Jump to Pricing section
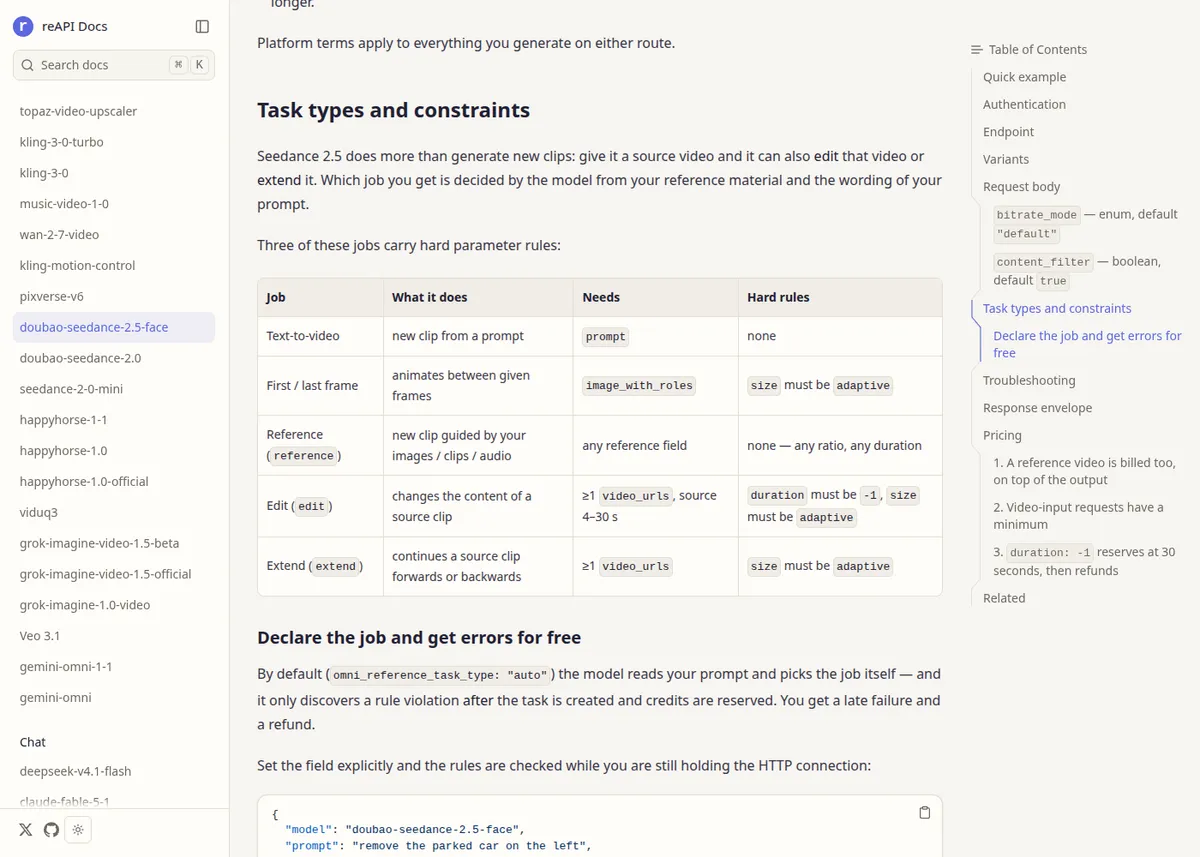The width and height of the screenshot is (1200, 857). coord(1002,436)
